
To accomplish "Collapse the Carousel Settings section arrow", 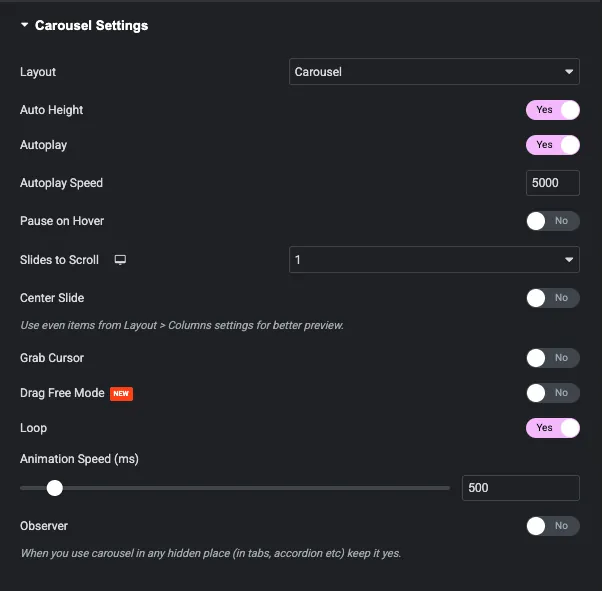I will [x=25, y=25].
